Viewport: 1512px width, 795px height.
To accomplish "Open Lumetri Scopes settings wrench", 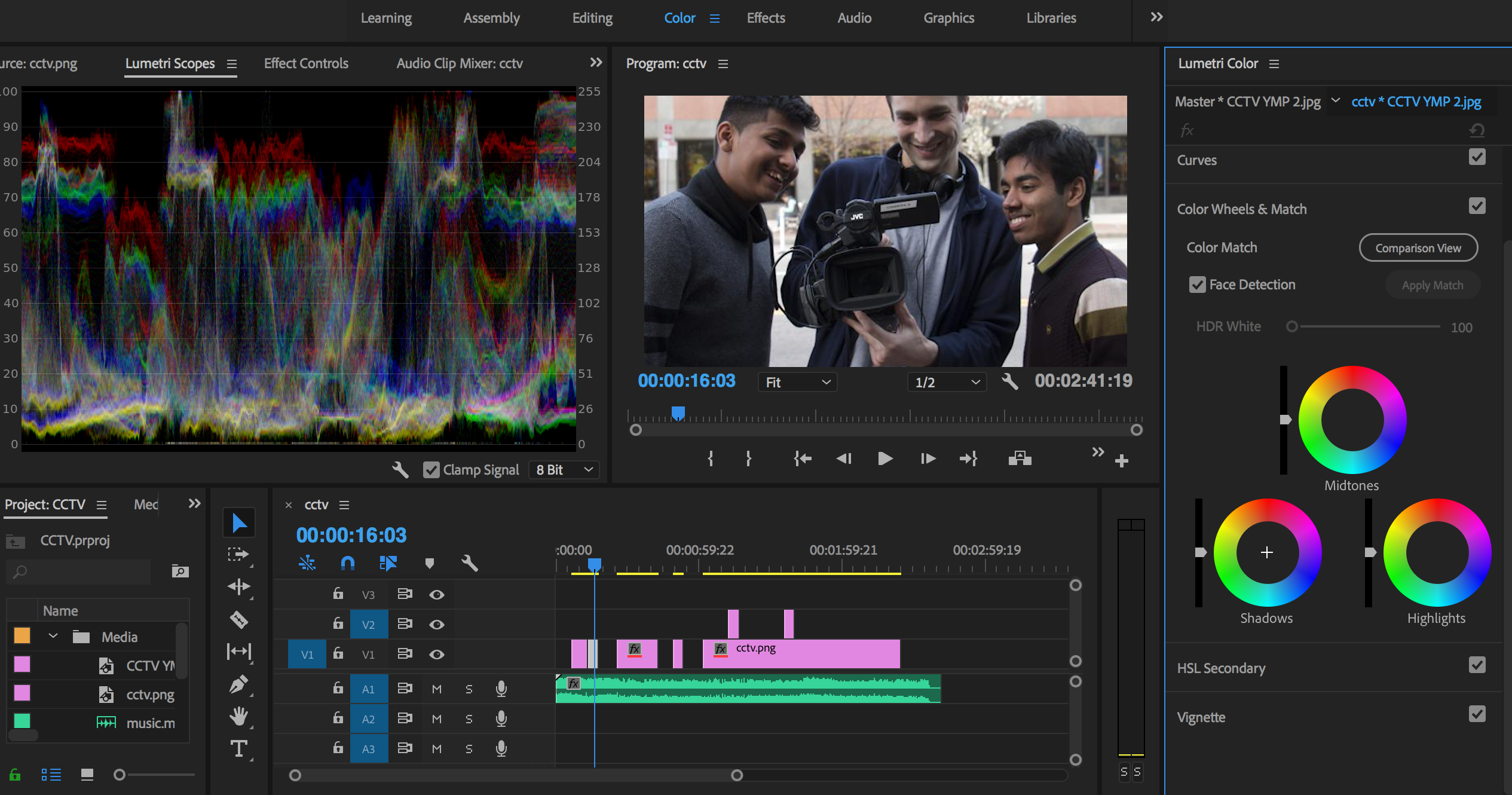I will click(400, 470).
